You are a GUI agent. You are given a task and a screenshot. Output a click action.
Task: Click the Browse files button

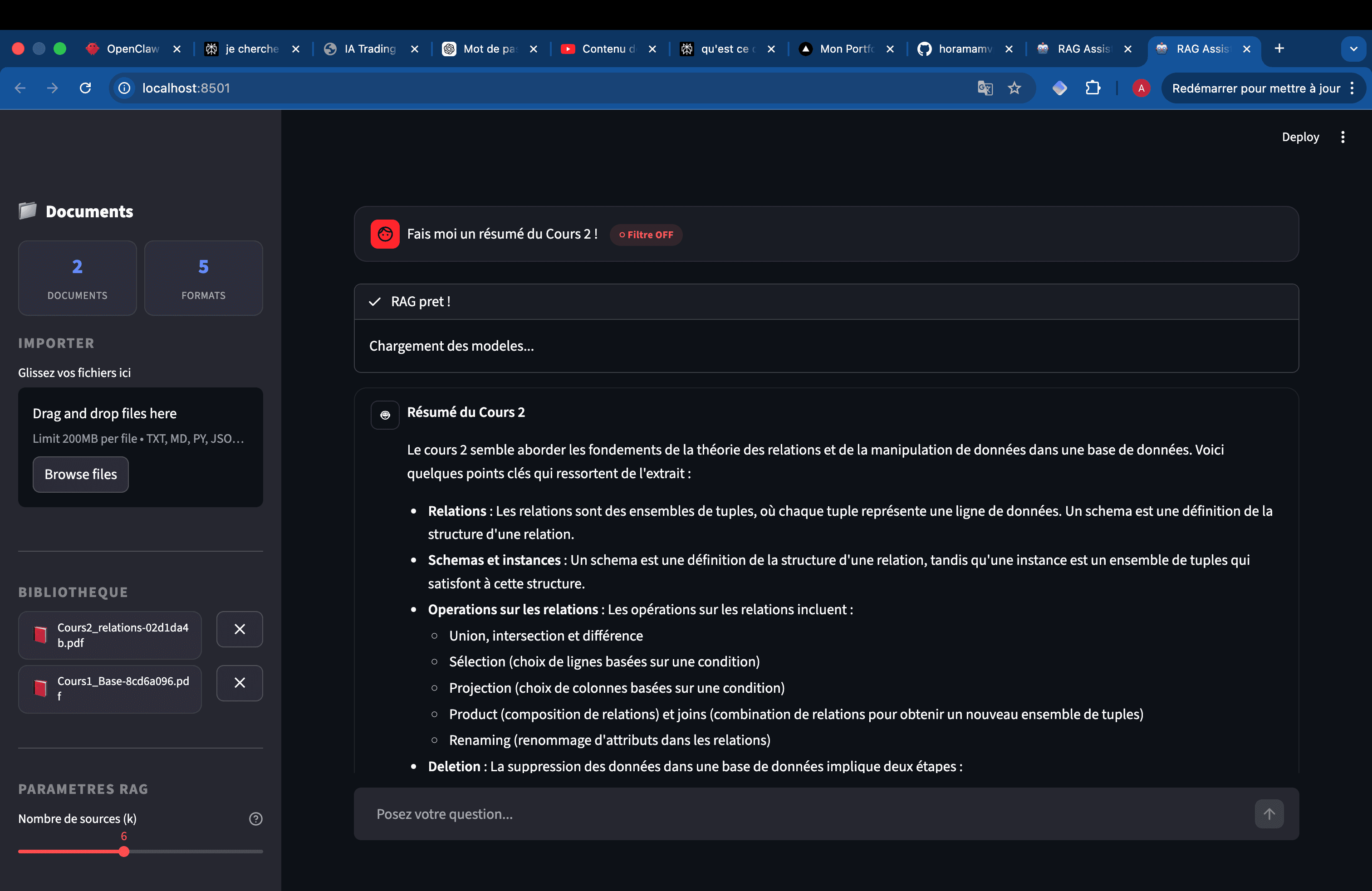80,475
